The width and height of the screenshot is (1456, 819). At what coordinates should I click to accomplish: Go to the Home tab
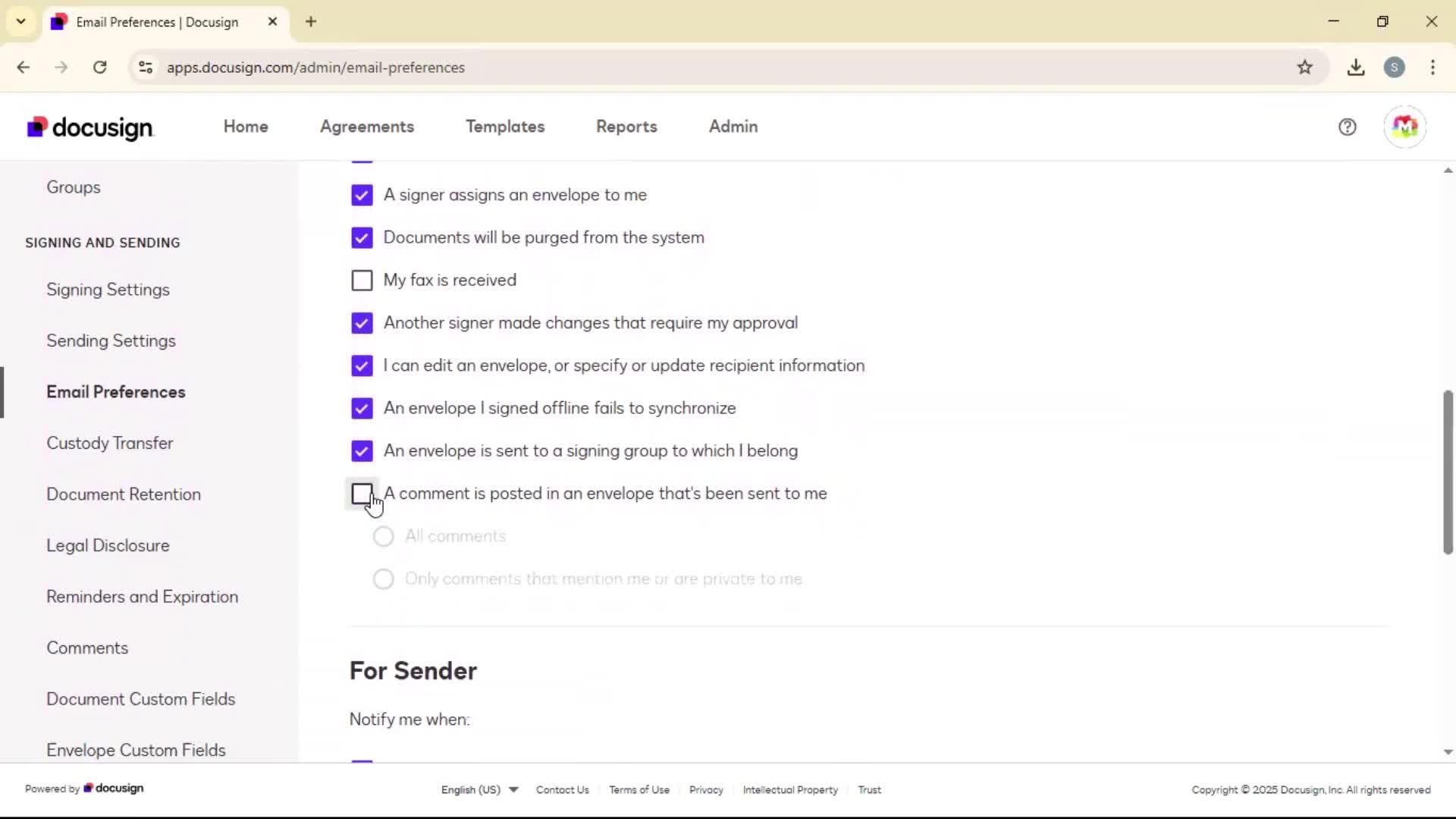pos(246,127)
